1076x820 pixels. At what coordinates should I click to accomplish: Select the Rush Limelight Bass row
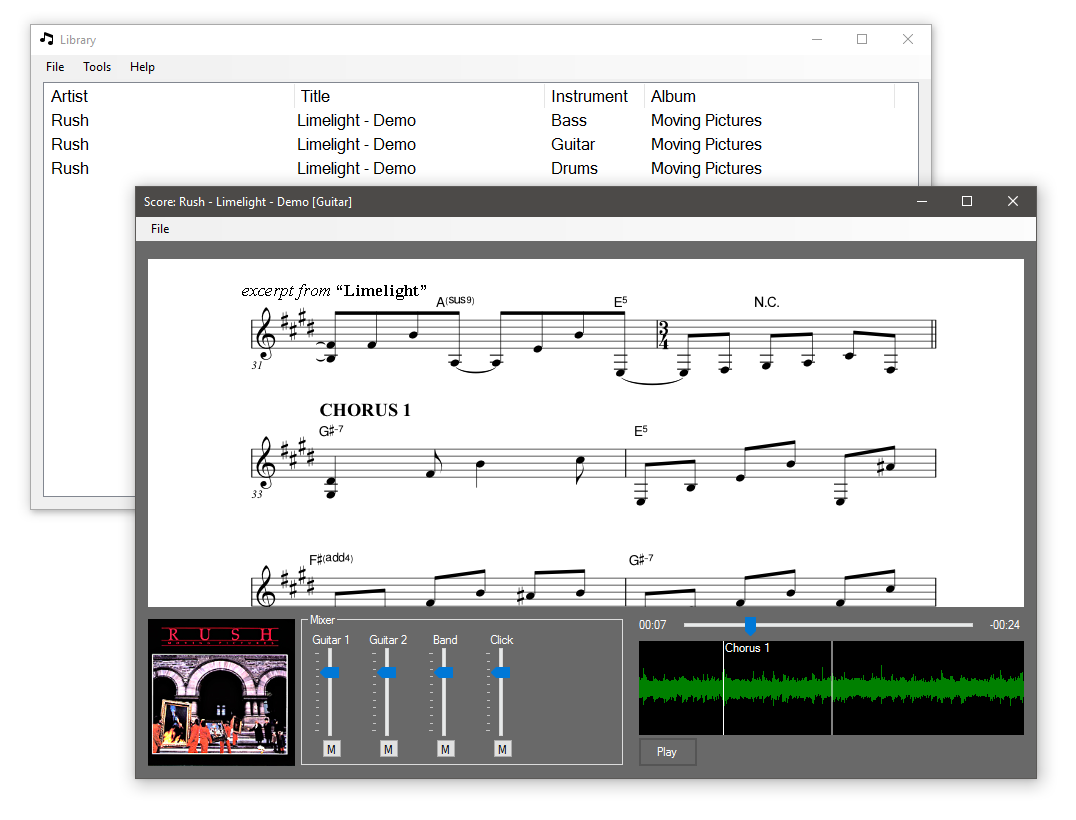pos(480,121)
